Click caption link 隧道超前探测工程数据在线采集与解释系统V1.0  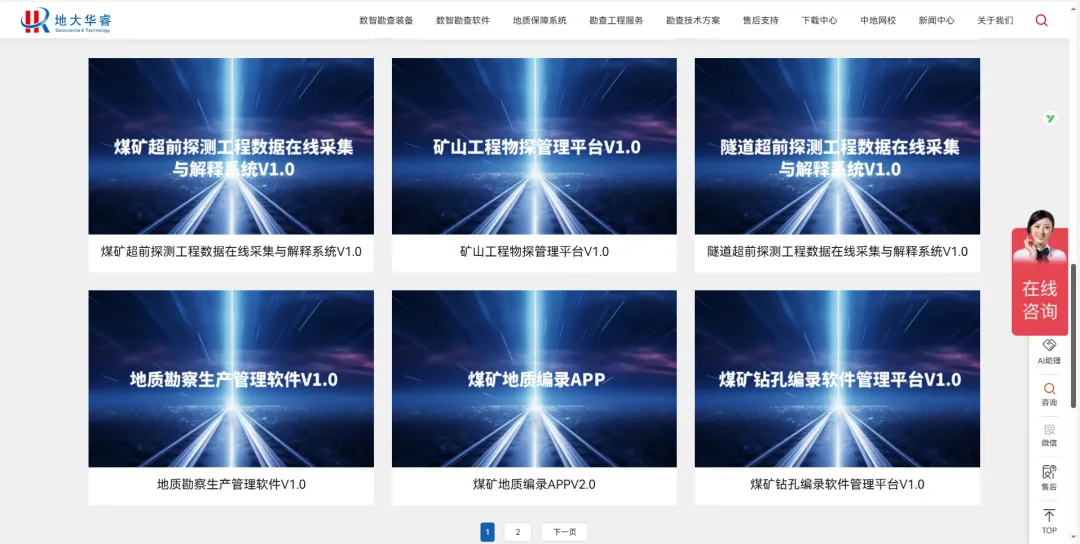click(837, 252)
